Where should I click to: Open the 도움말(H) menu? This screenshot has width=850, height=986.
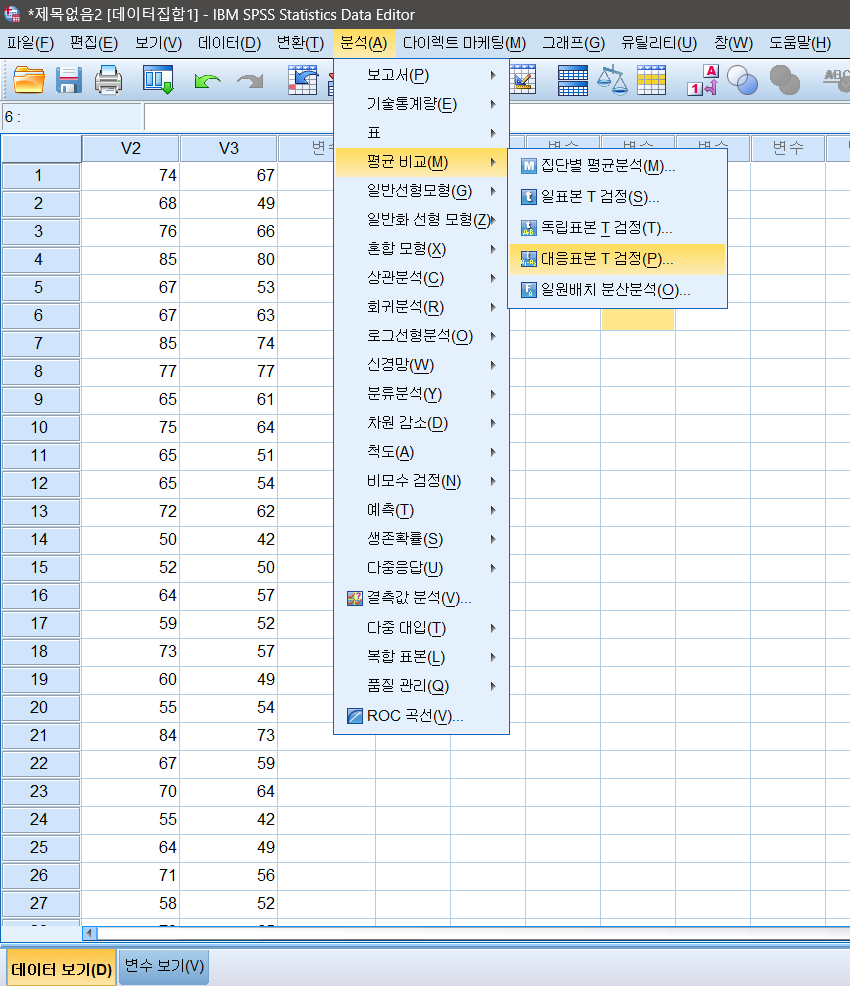(x=800, y=43)
